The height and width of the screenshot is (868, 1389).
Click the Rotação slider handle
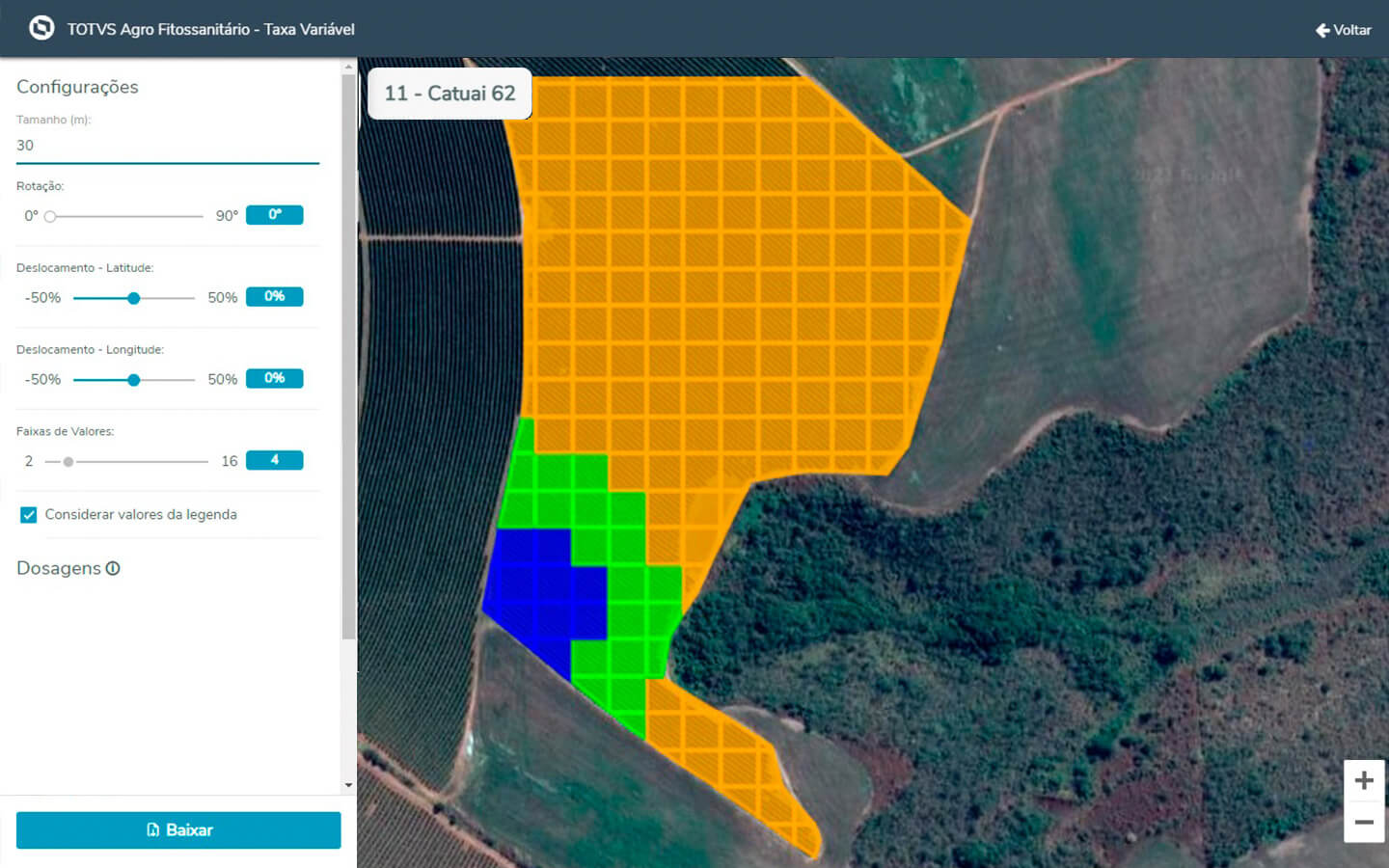pyautogui.click(x=50, y=216)
